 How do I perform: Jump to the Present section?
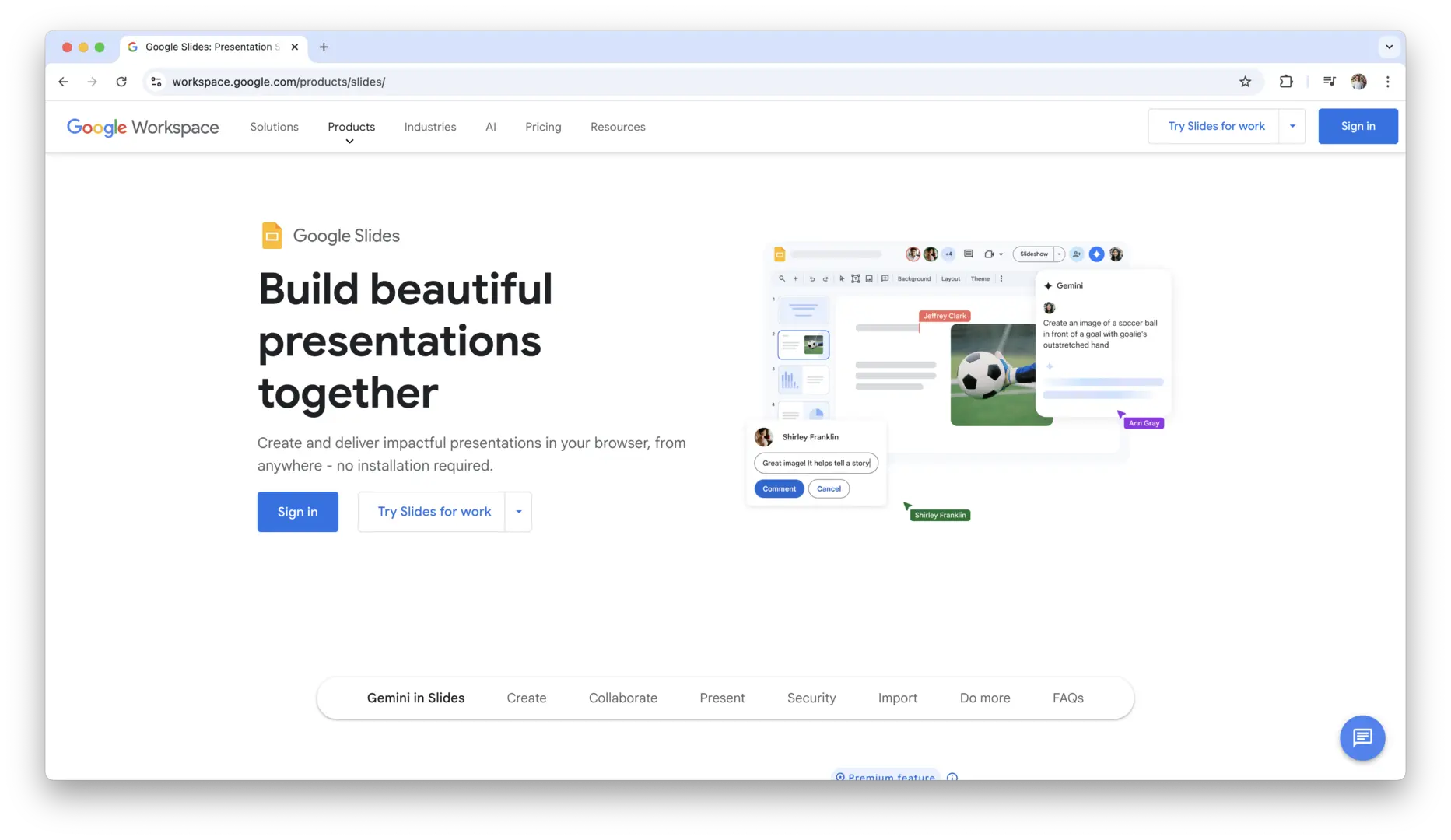722,698
